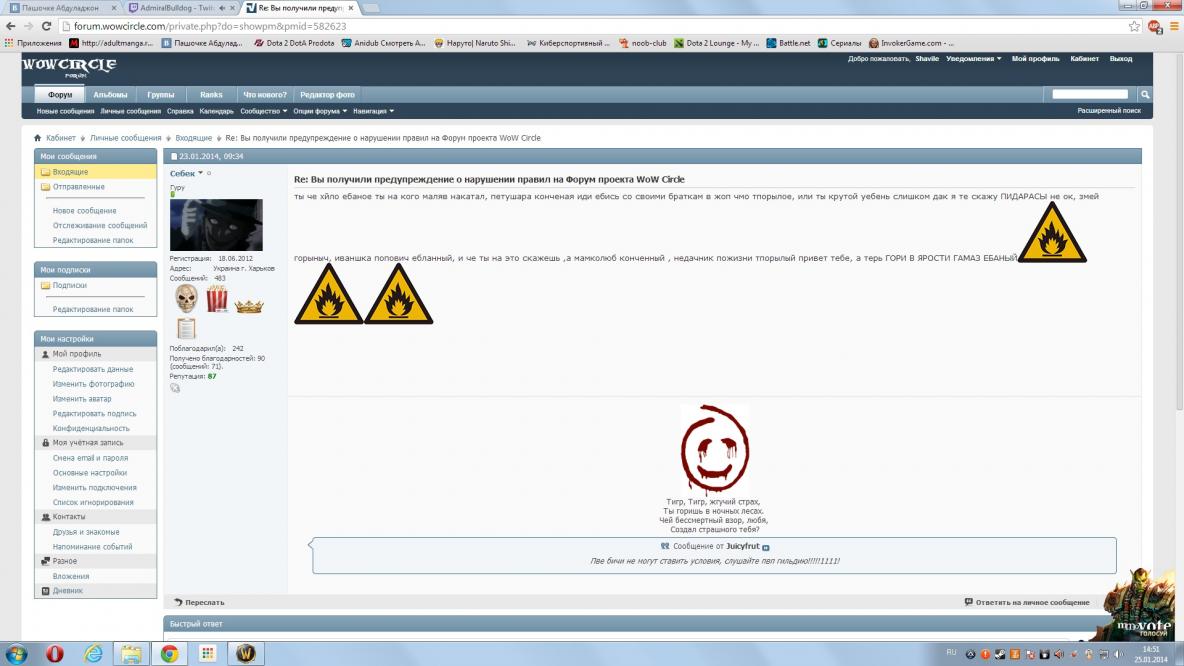Viewport: 1184px width, 666px height.
Task: Expand the Навигация dropdown menu
Action: tap(373, 111)
